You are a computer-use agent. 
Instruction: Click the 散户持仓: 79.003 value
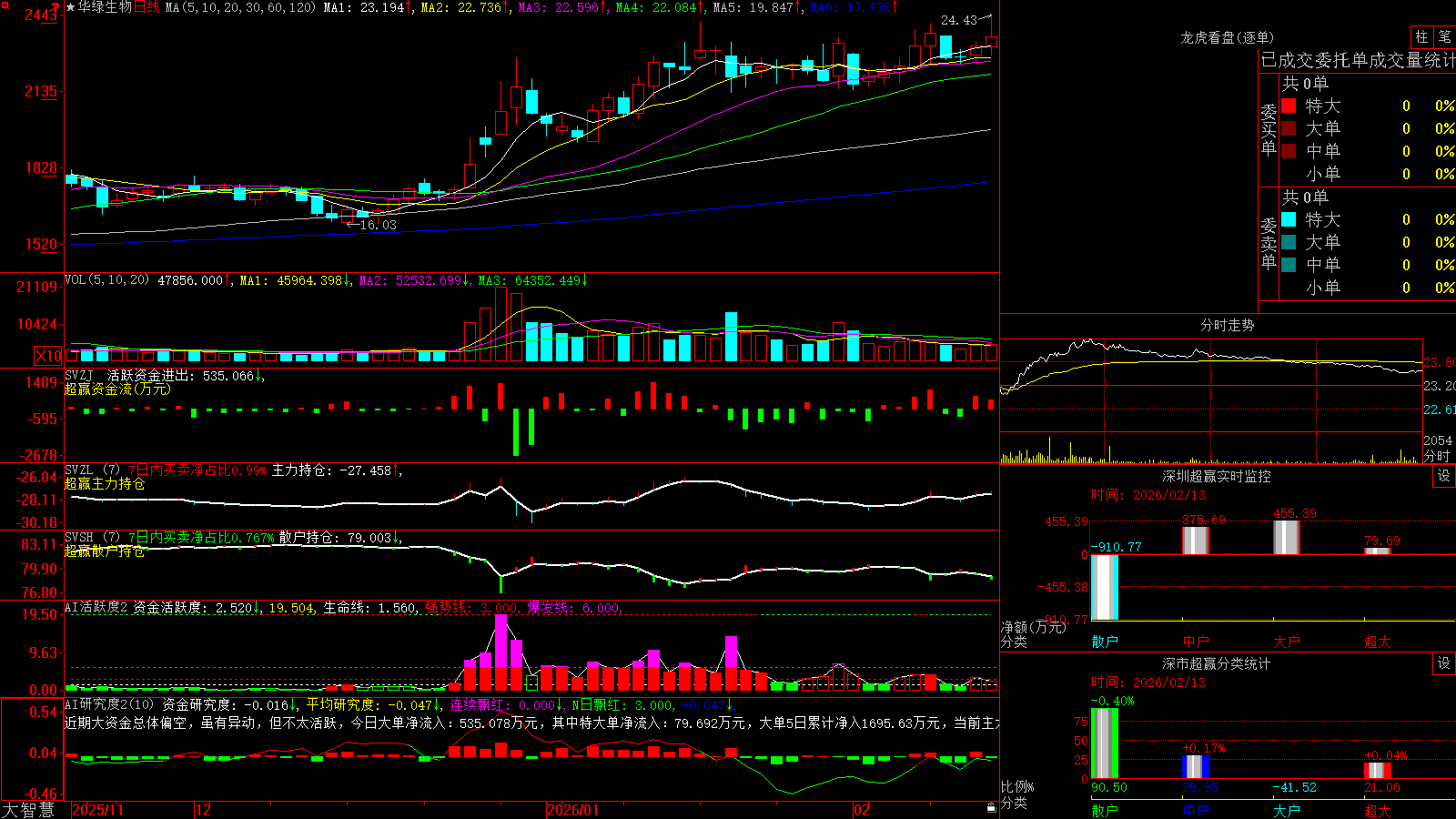tap(336, 538)
